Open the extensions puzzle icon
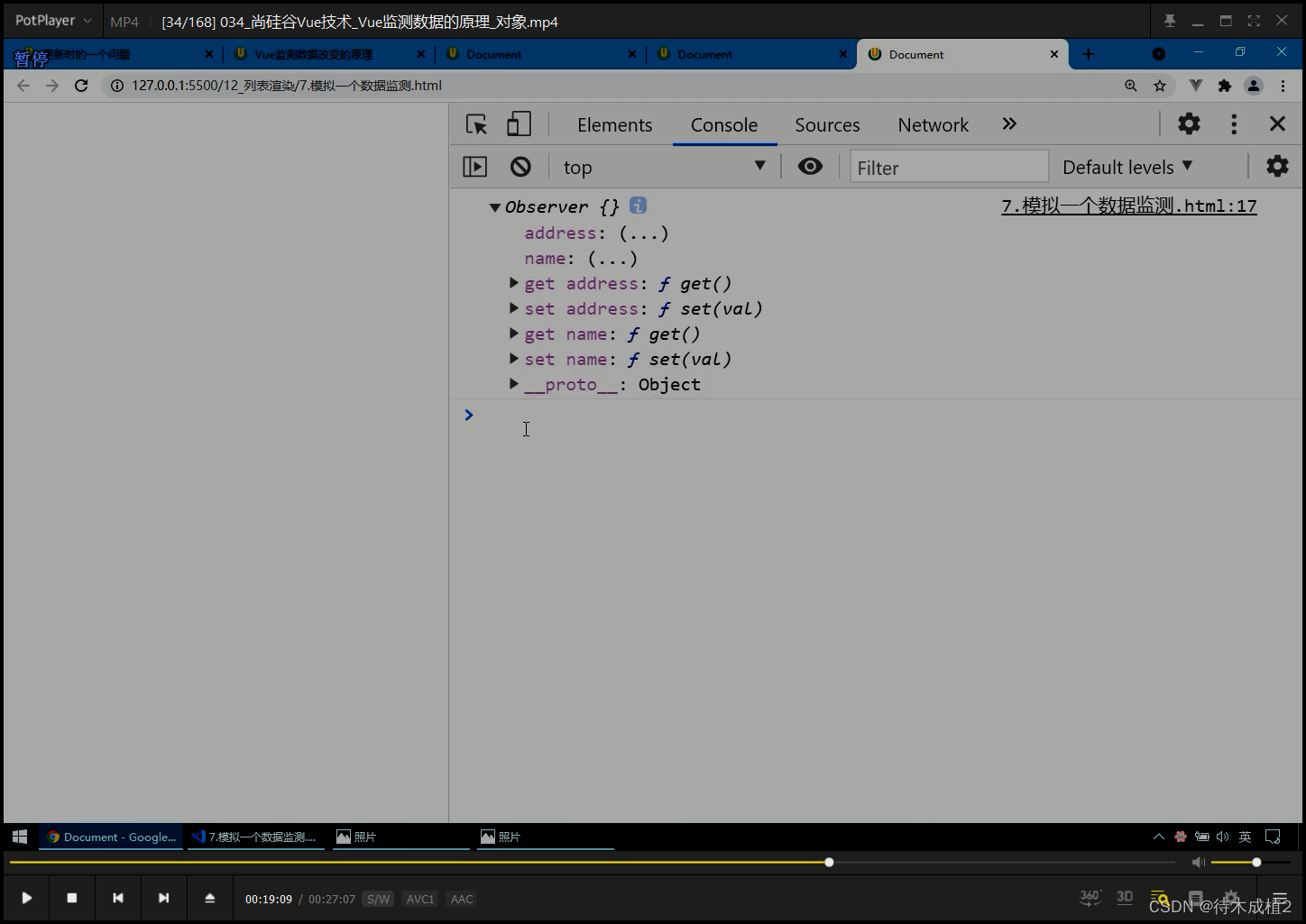This screenshot has height=924, width=1306. 1224,86
